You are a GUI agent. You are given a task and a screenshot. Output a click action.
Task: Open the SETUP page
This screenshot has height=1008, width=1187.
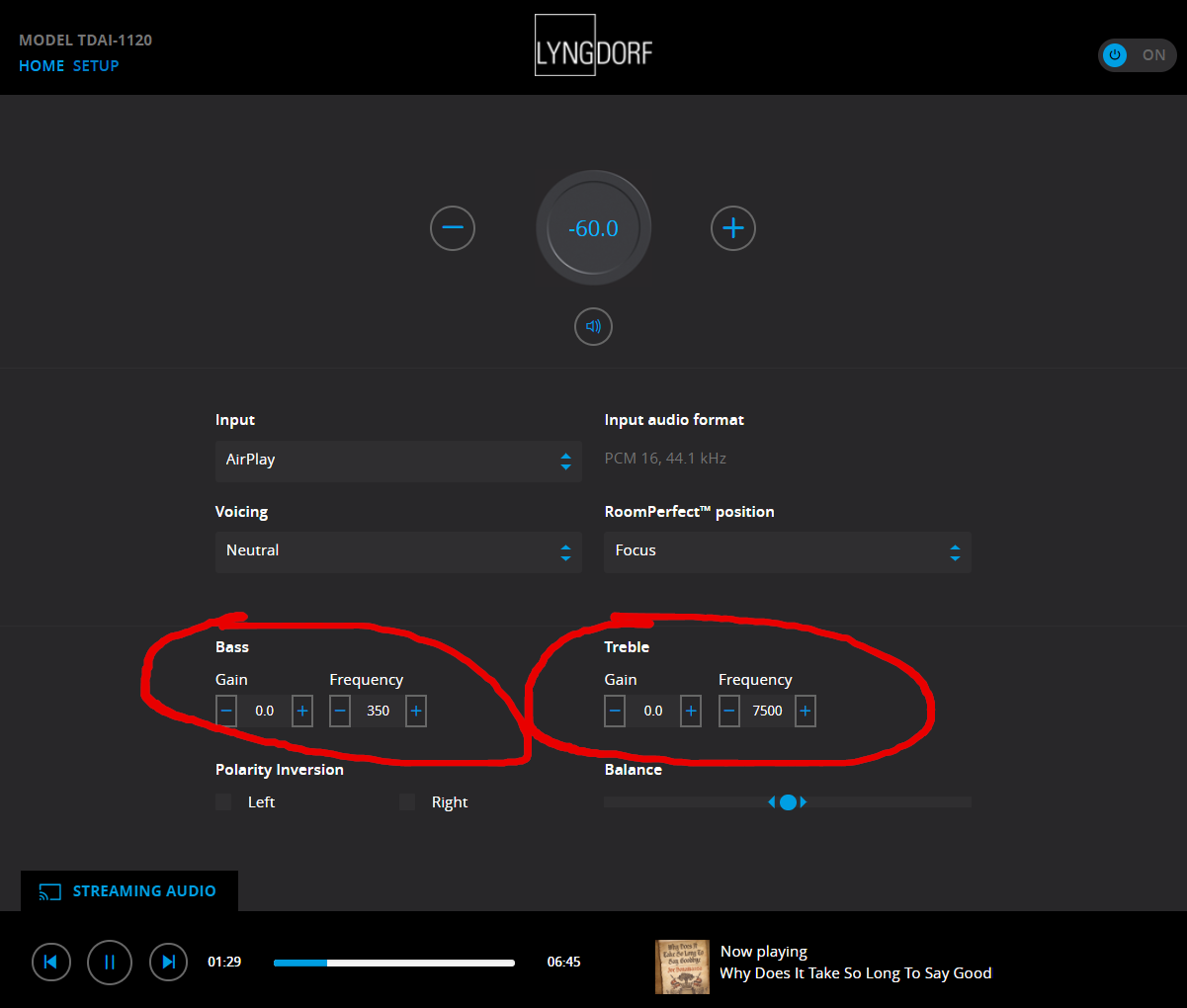96,66
